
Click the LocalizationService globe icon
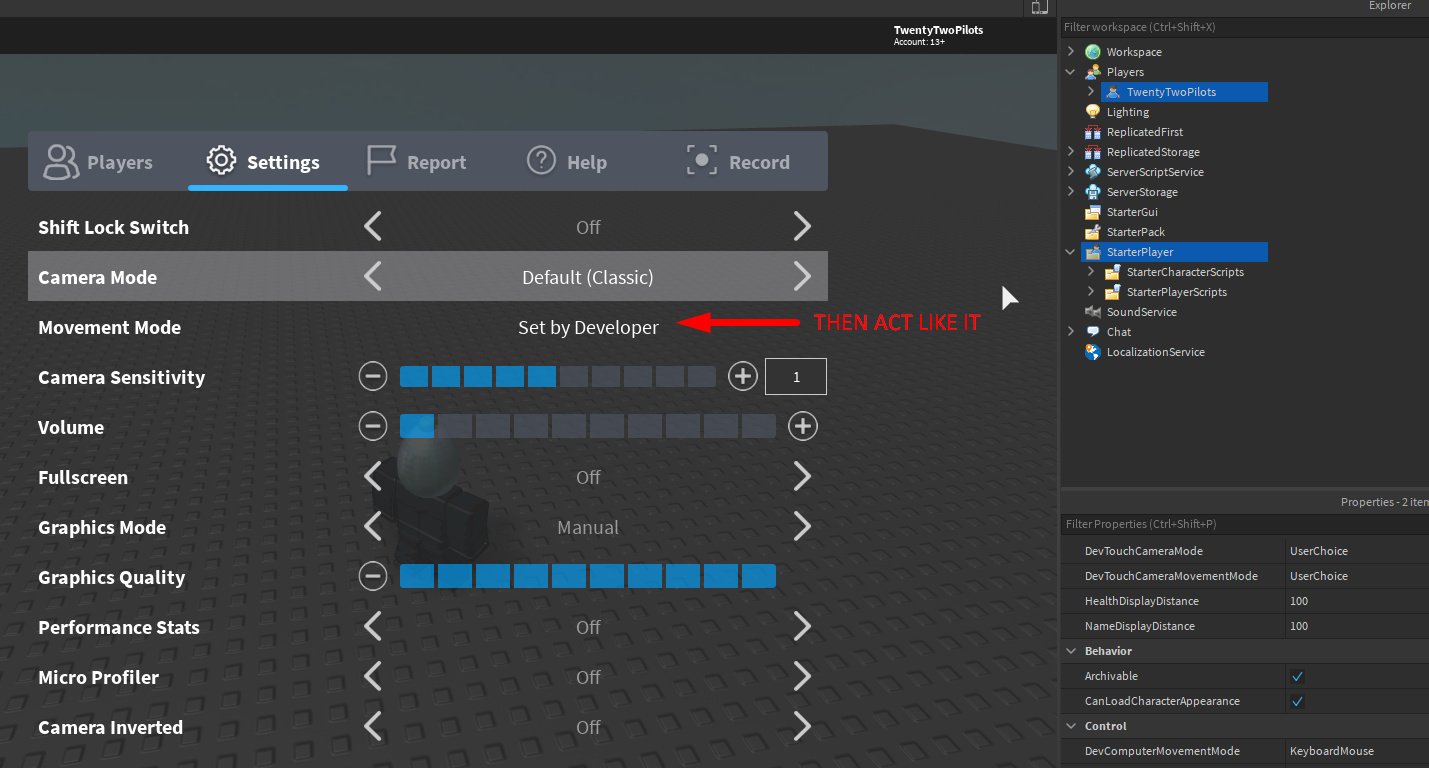coord(1093,352)
